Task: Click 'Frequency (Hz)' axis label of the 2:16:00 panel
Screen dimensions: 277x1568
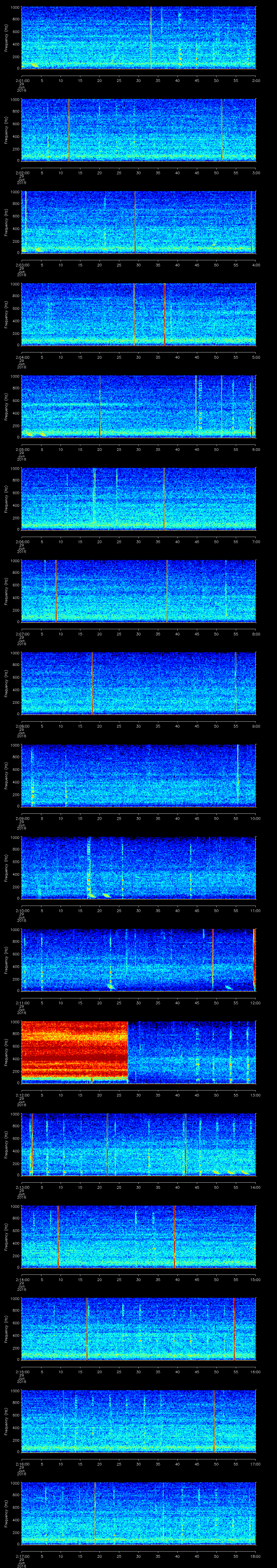Action: tap(6, 1422)
